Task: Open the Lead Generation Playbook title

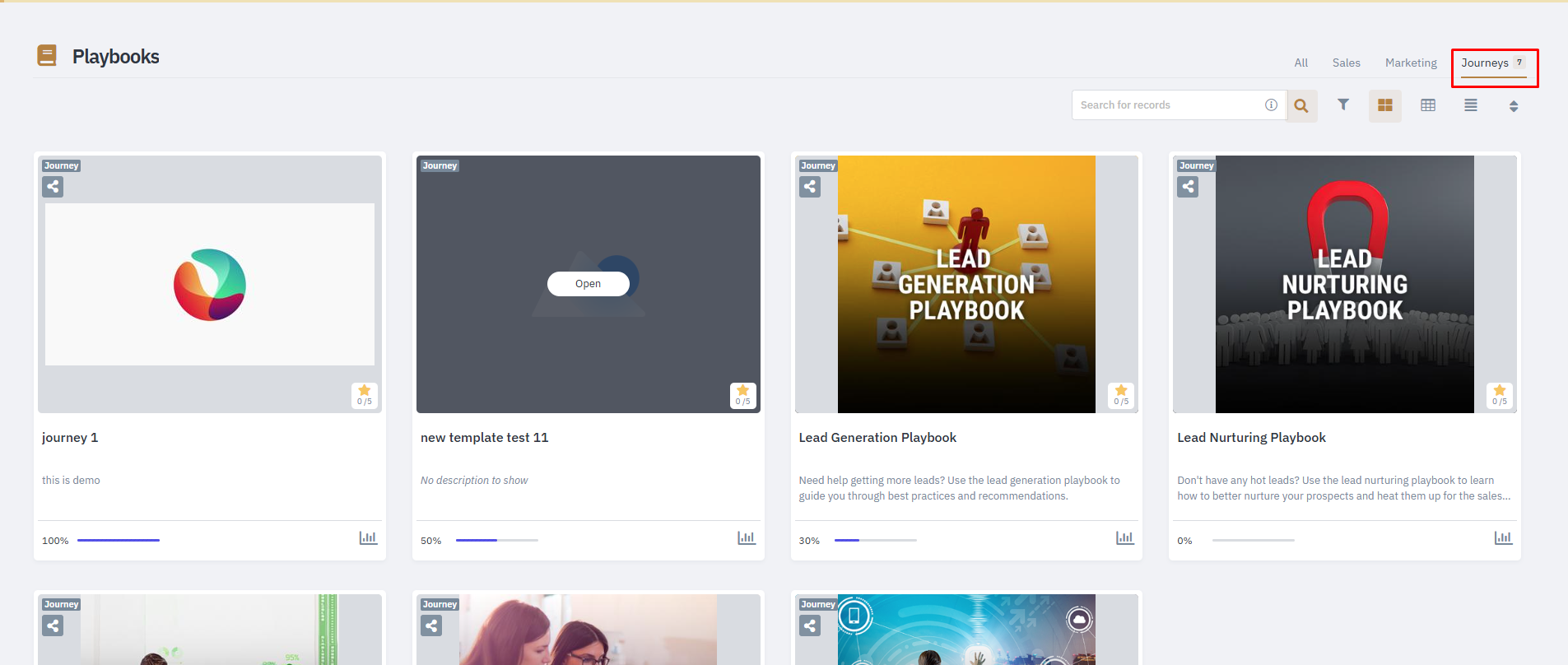Action: click(x=877, y=438)
